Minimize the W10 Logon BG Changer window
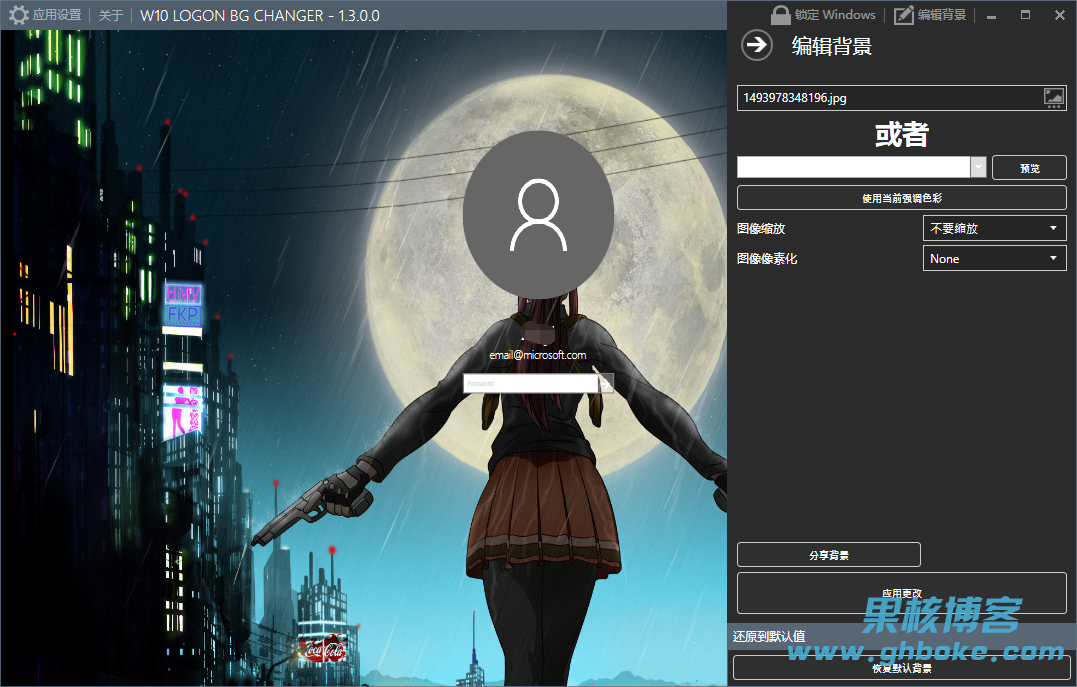The image size is (1077, 687). pos(990,15)
